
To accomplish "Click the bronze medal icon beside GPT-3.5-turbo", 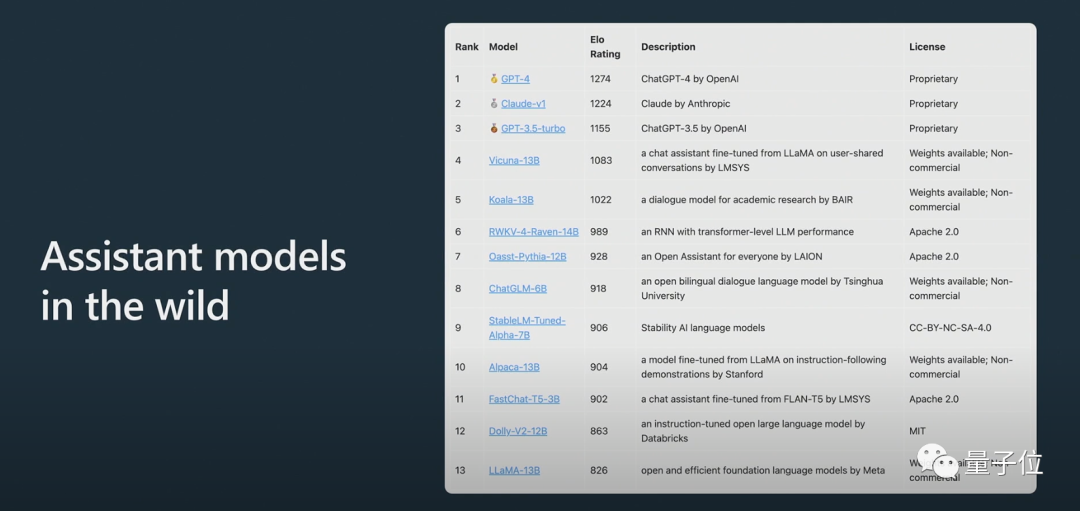I will point(494,129).
